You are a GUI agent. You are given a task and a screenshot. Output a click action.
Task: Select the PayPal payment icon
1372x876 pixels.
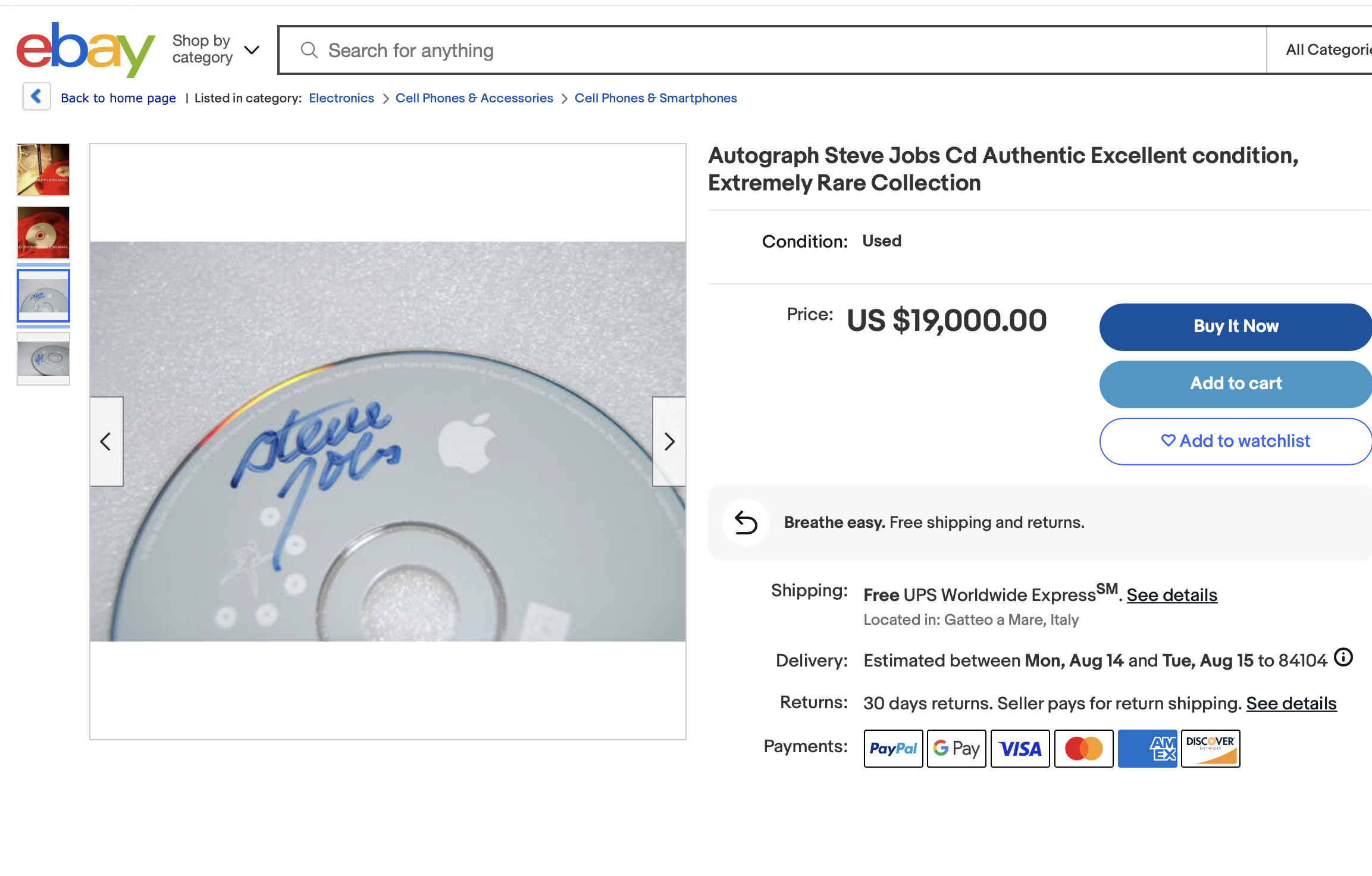point(893,749)
